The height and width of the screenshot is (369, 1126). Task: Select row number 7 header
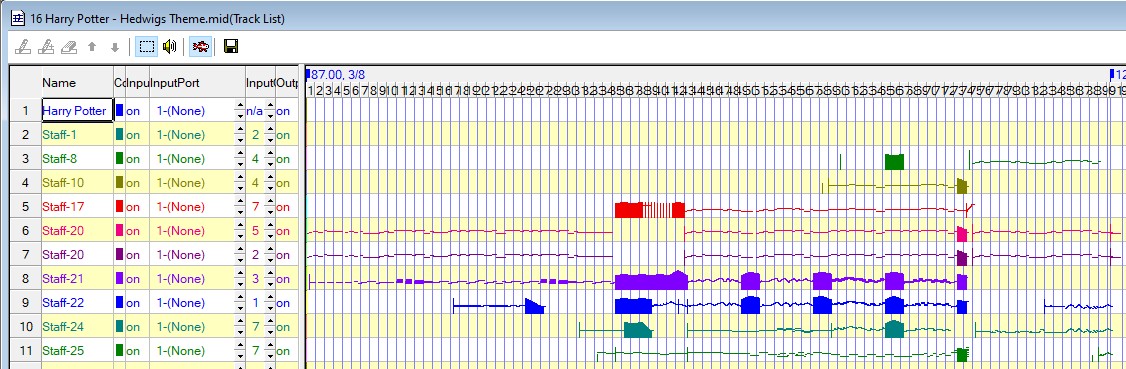pos(25,255)
